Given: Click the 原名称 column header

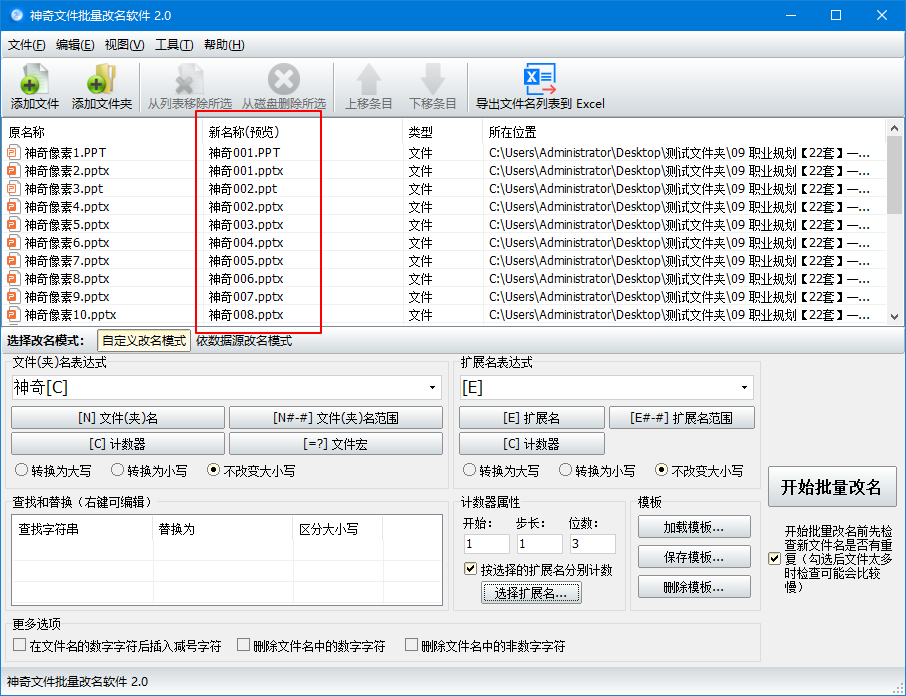Looking at the screenshot, I should 27,132.
